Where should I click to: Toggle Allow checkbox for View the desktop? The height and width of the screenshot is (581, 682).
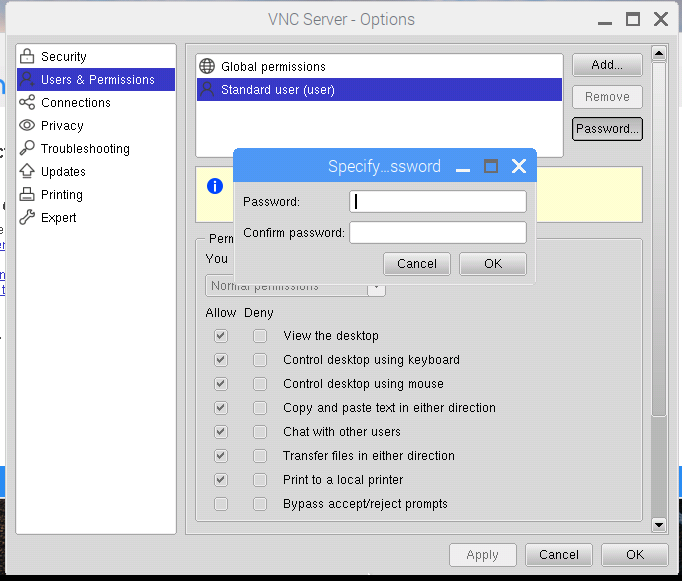pos(221,336)
